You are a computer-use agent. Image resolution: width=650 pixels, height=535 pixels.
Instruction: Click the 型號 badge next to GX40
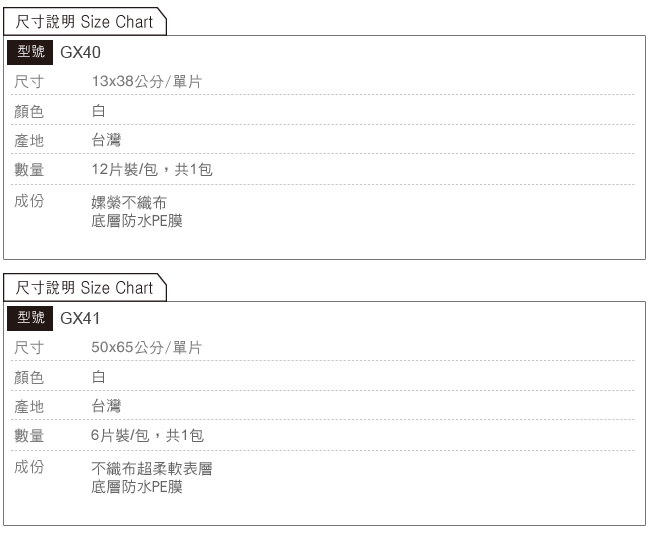[30, 52]
